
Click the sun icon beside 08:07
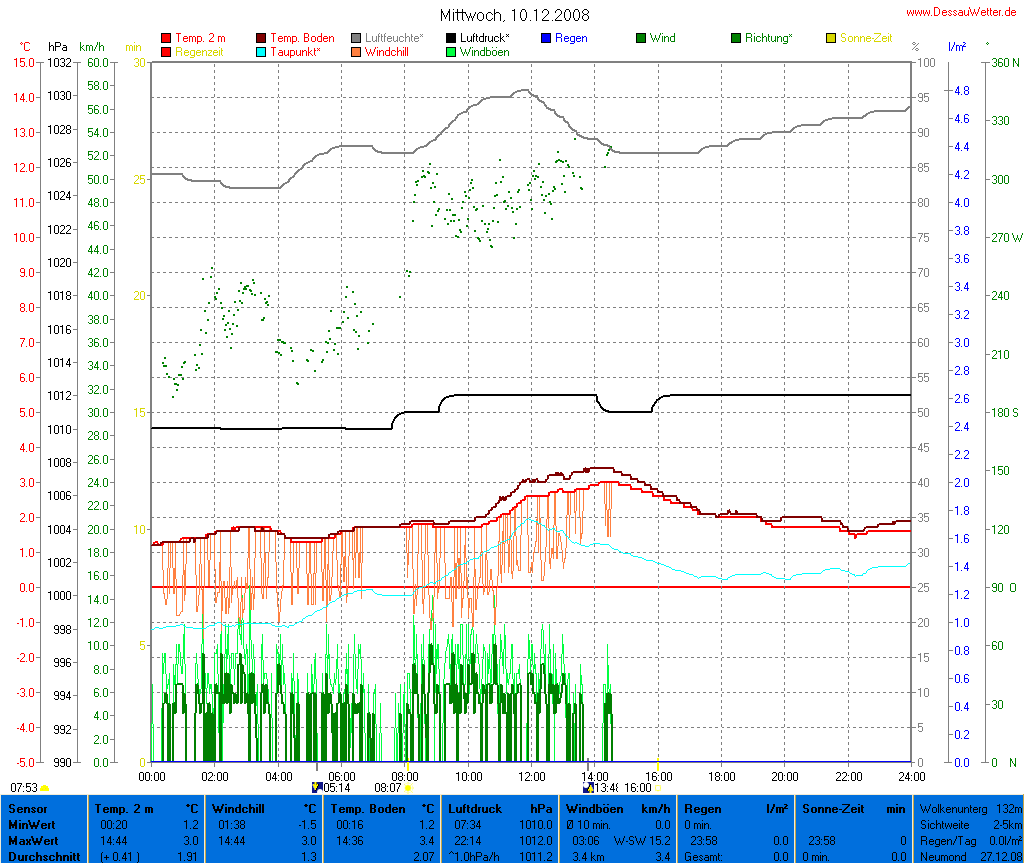(409, 788)
